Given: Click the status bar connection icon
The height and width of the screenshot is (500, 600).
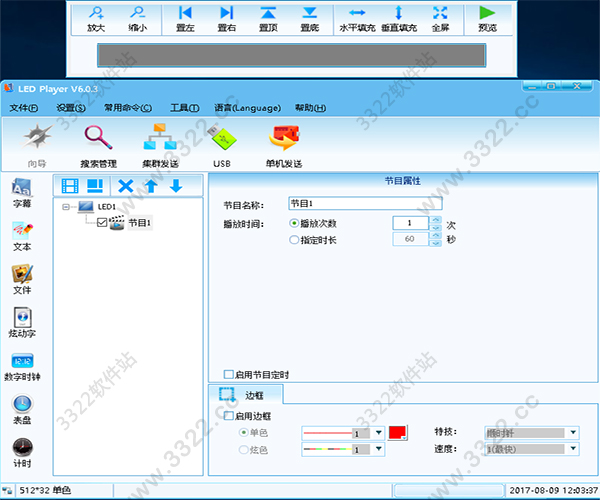Looking at the screenshot, I should 7,490.
